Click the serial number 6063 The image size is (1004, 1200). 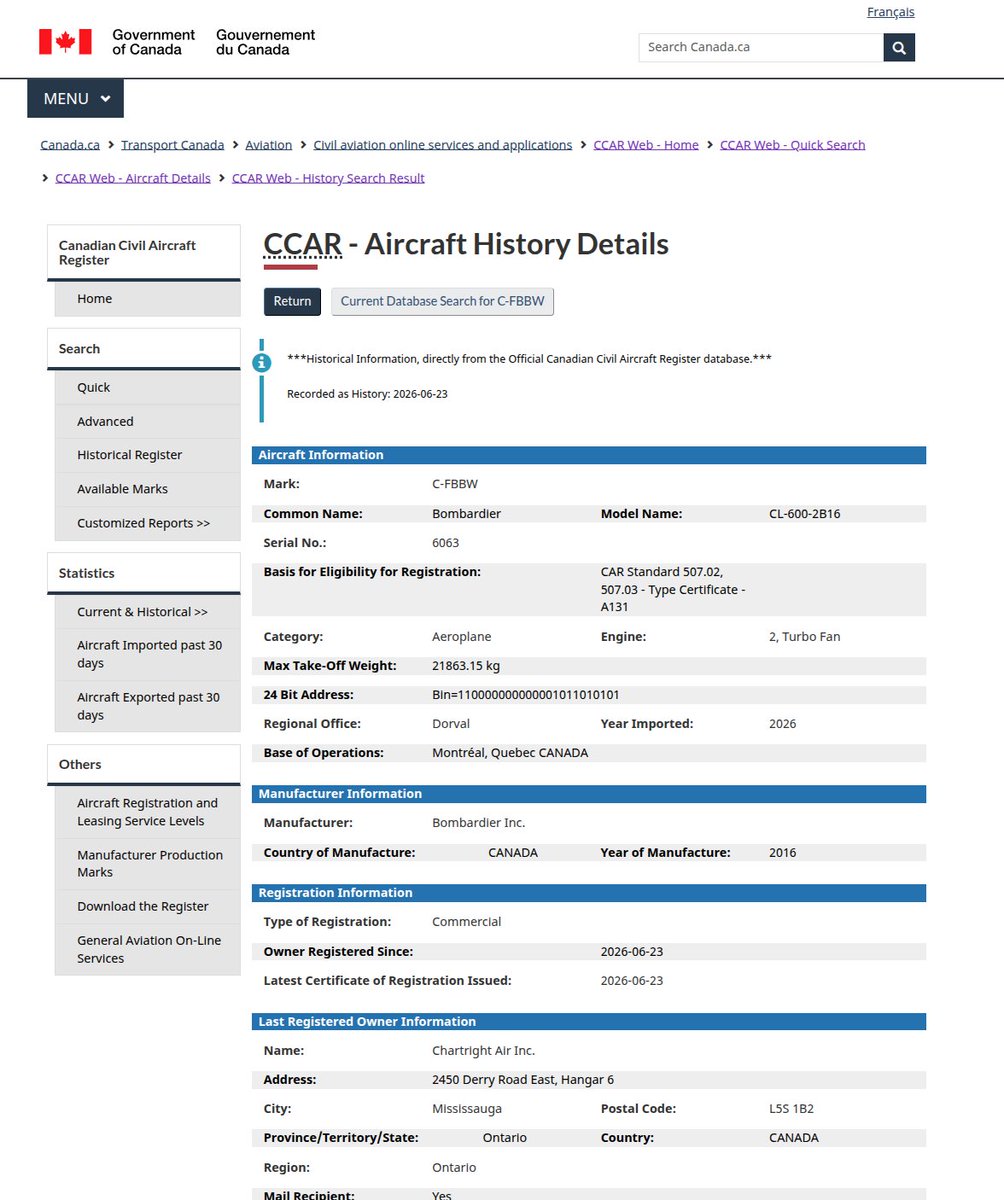click(446, 543)
